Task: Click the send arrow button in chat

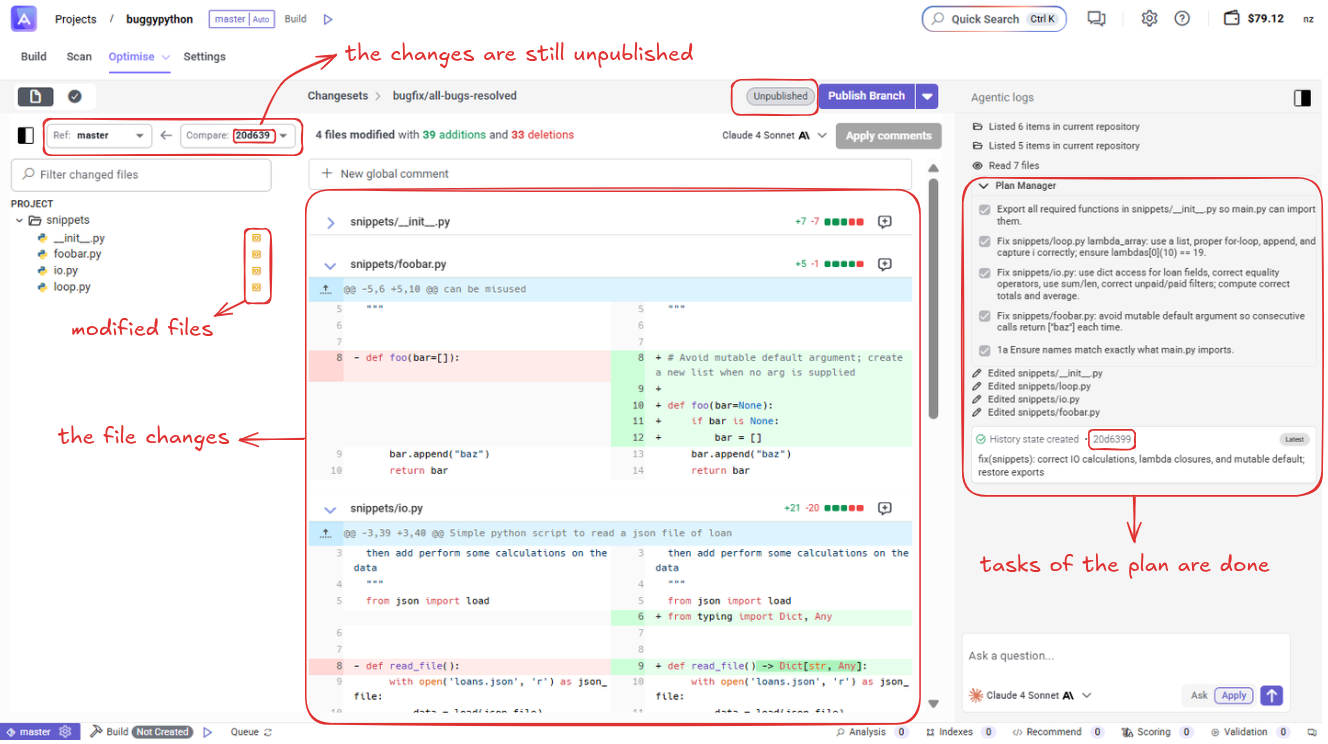Action: point(1271,695)
